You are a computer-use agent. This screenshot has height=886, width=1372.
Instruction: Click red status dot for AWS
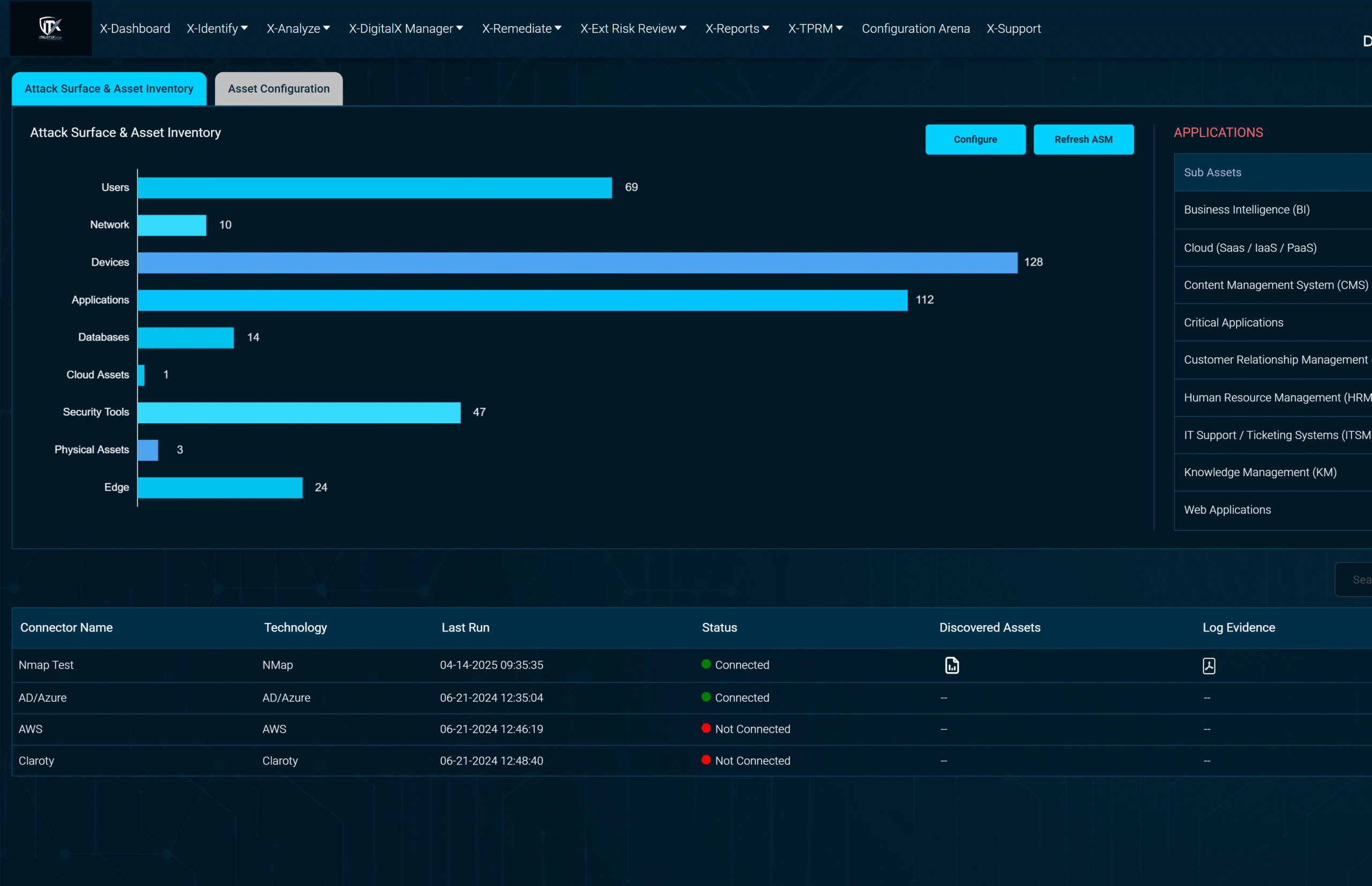(x=706, y=728)
